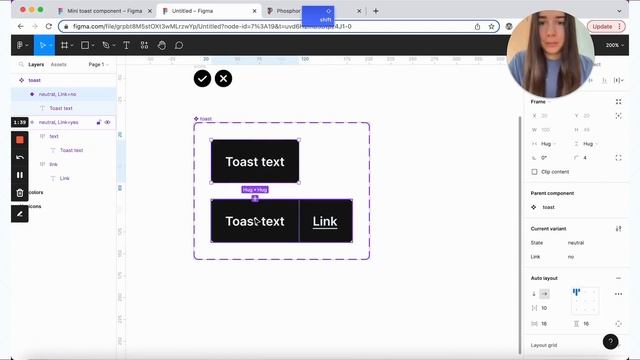
Task: Switch to Untitled – Figma browser tab
Action: coord(210,11)
